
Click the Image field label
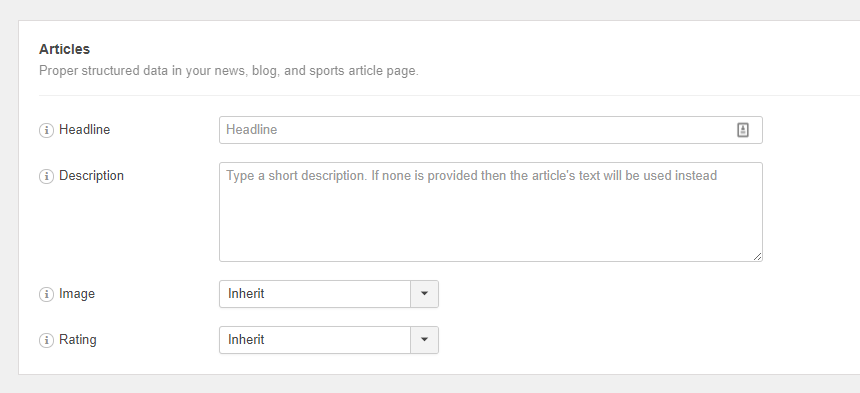(77, 294)
